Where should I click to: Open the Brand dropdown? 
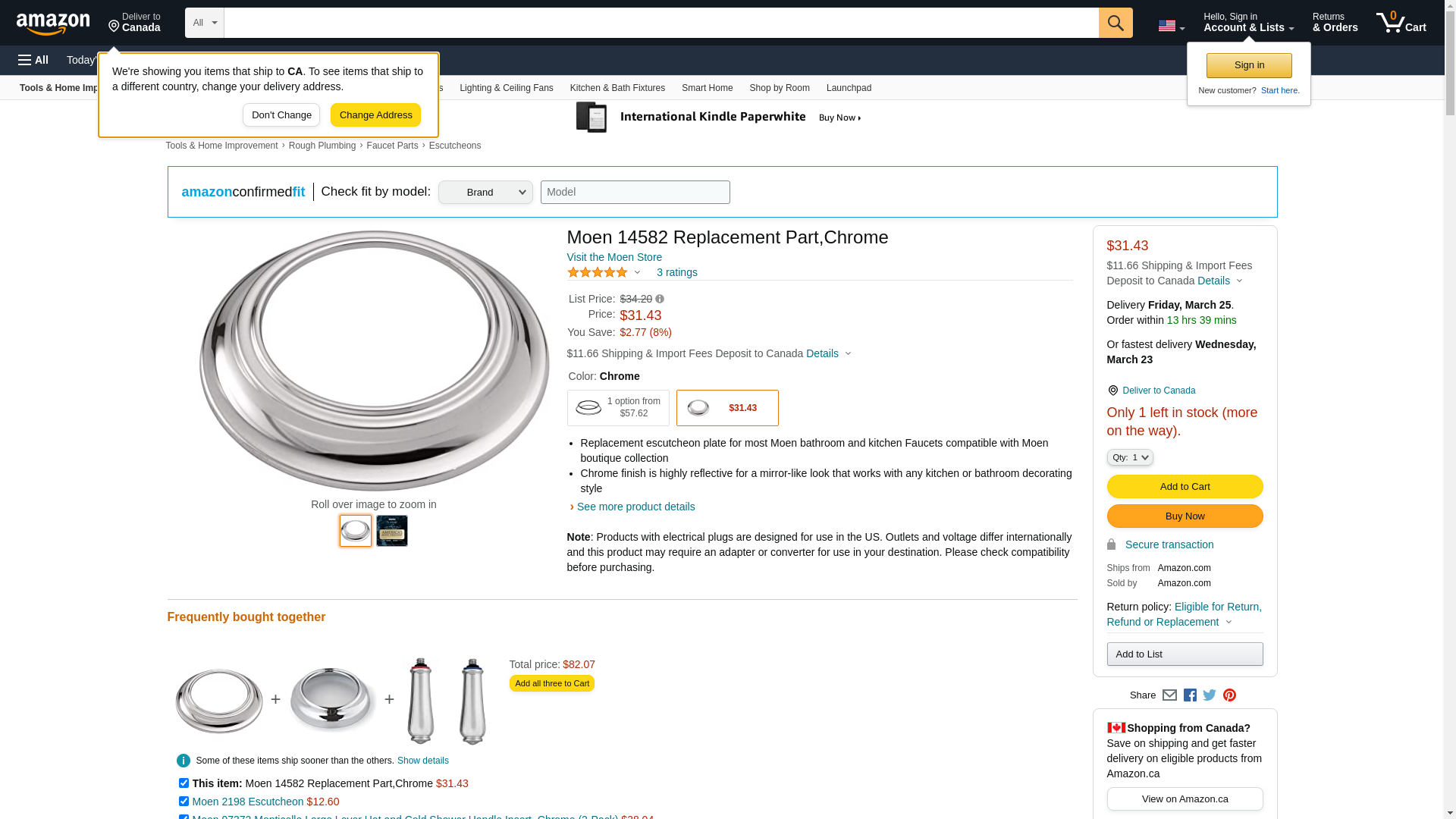click(485, 193)
